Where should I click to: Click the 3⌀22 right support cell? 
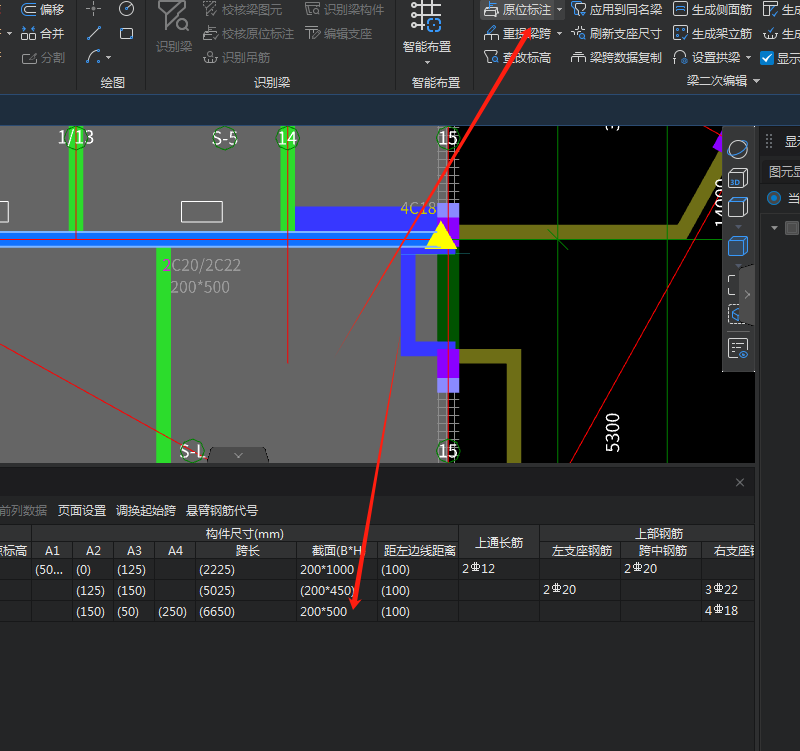click(728, 590)
